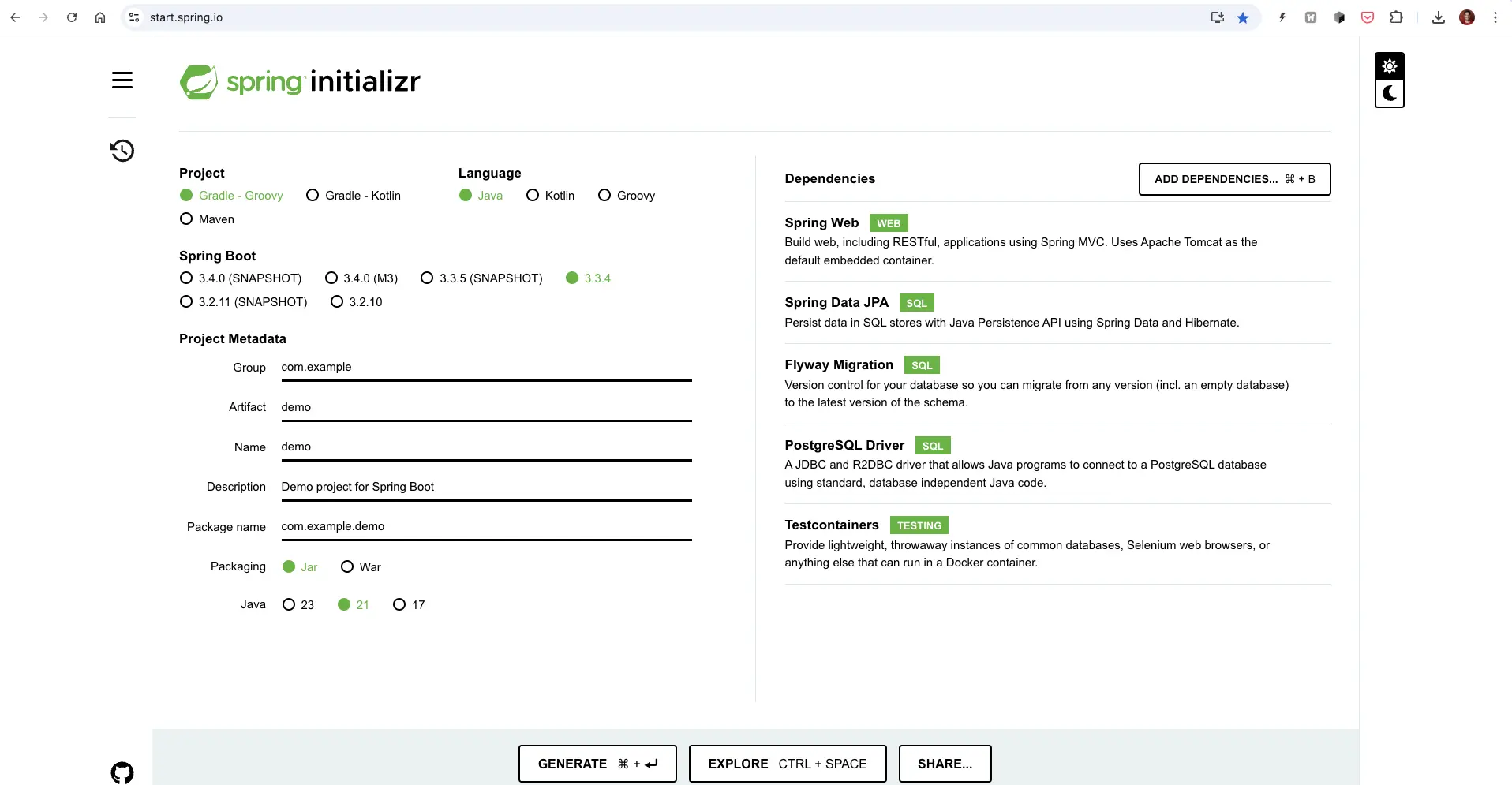
Task: Click the EXPLORE button
Action: pos(788,764)
